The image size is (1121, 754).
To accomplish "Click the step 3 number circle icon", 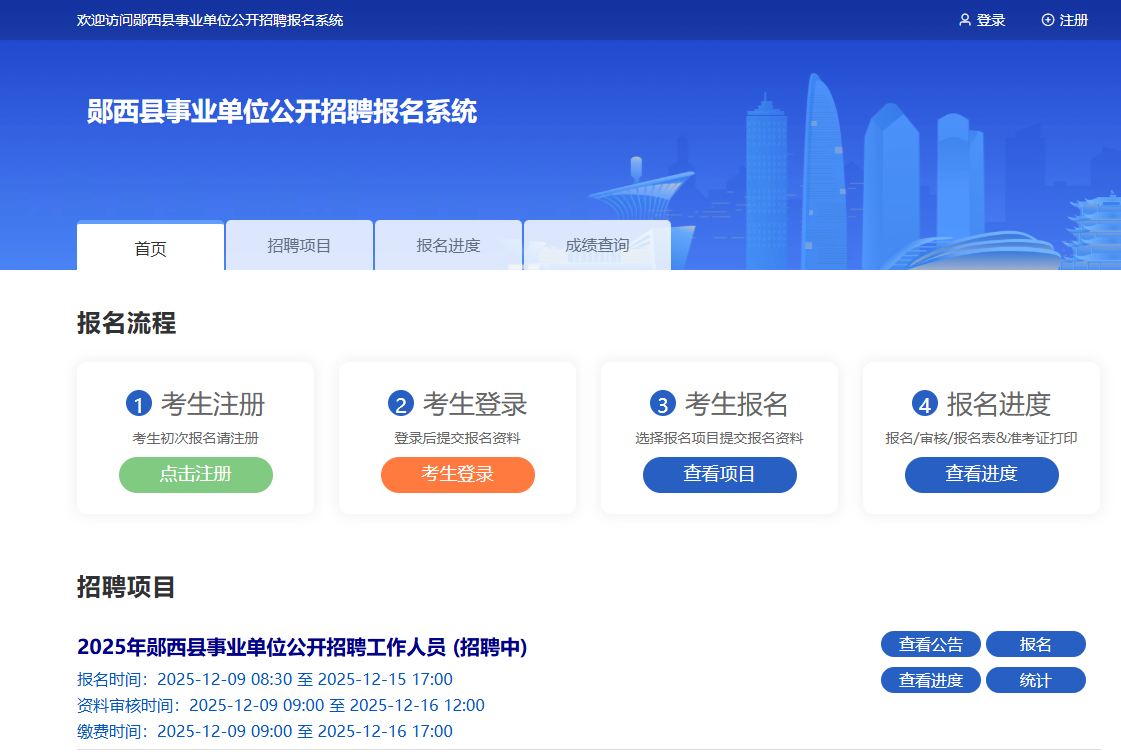I will coord(663,404).
